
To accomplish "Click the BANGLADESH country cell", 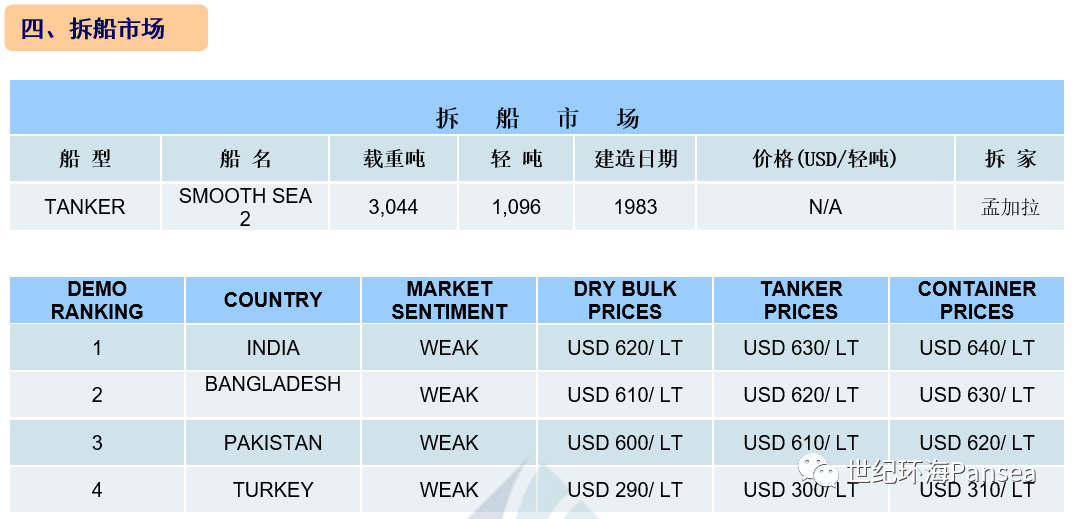I will point(273,394).
